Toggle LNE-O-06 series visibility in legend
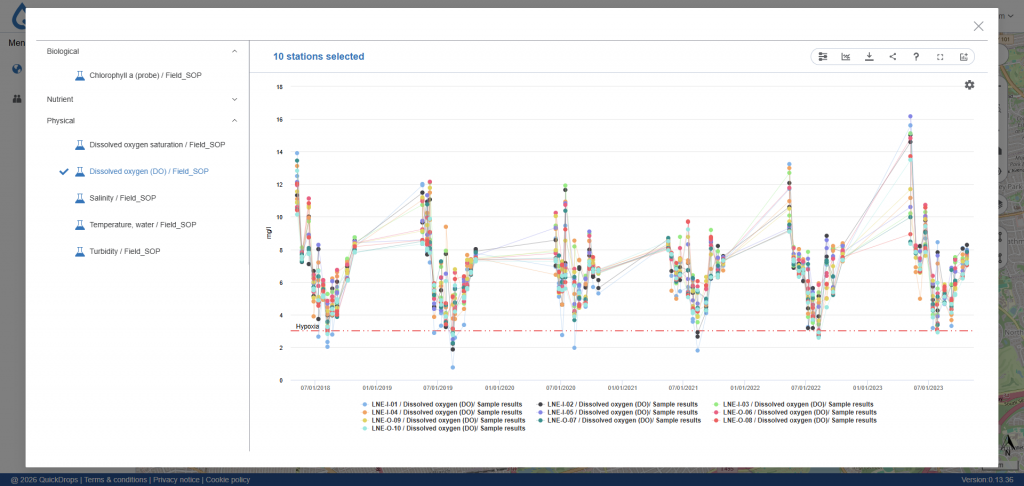 click(793, 412)
